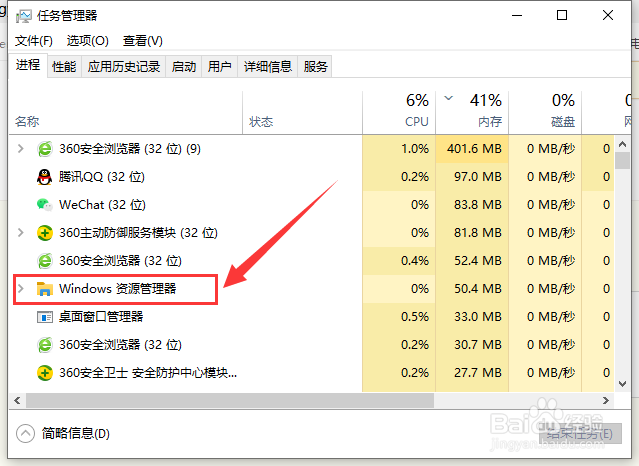639x466 pixels.
Task: Expand the 360主动防御服务模块 process group
Action: [x=20, y=233]
